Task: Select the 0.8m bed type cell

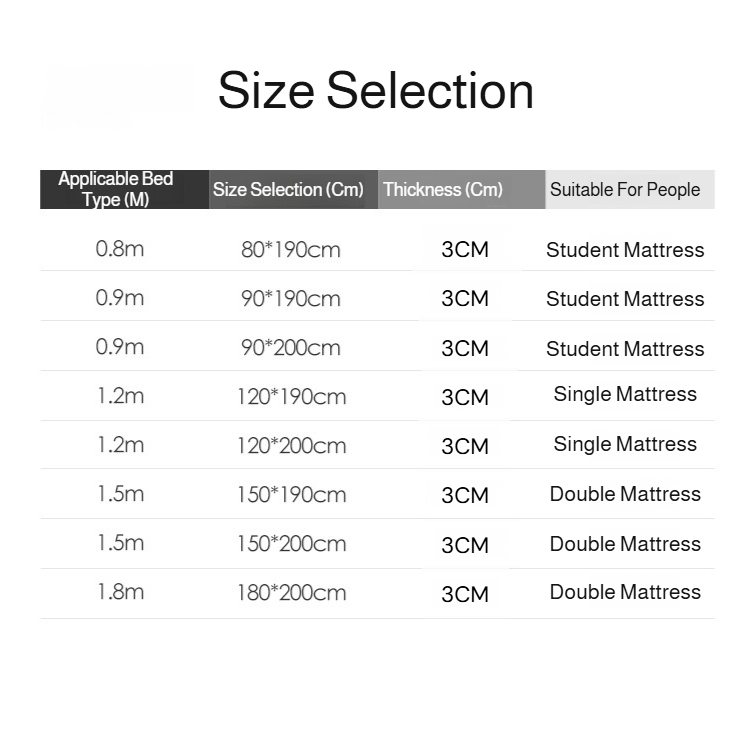Action: 120,249
